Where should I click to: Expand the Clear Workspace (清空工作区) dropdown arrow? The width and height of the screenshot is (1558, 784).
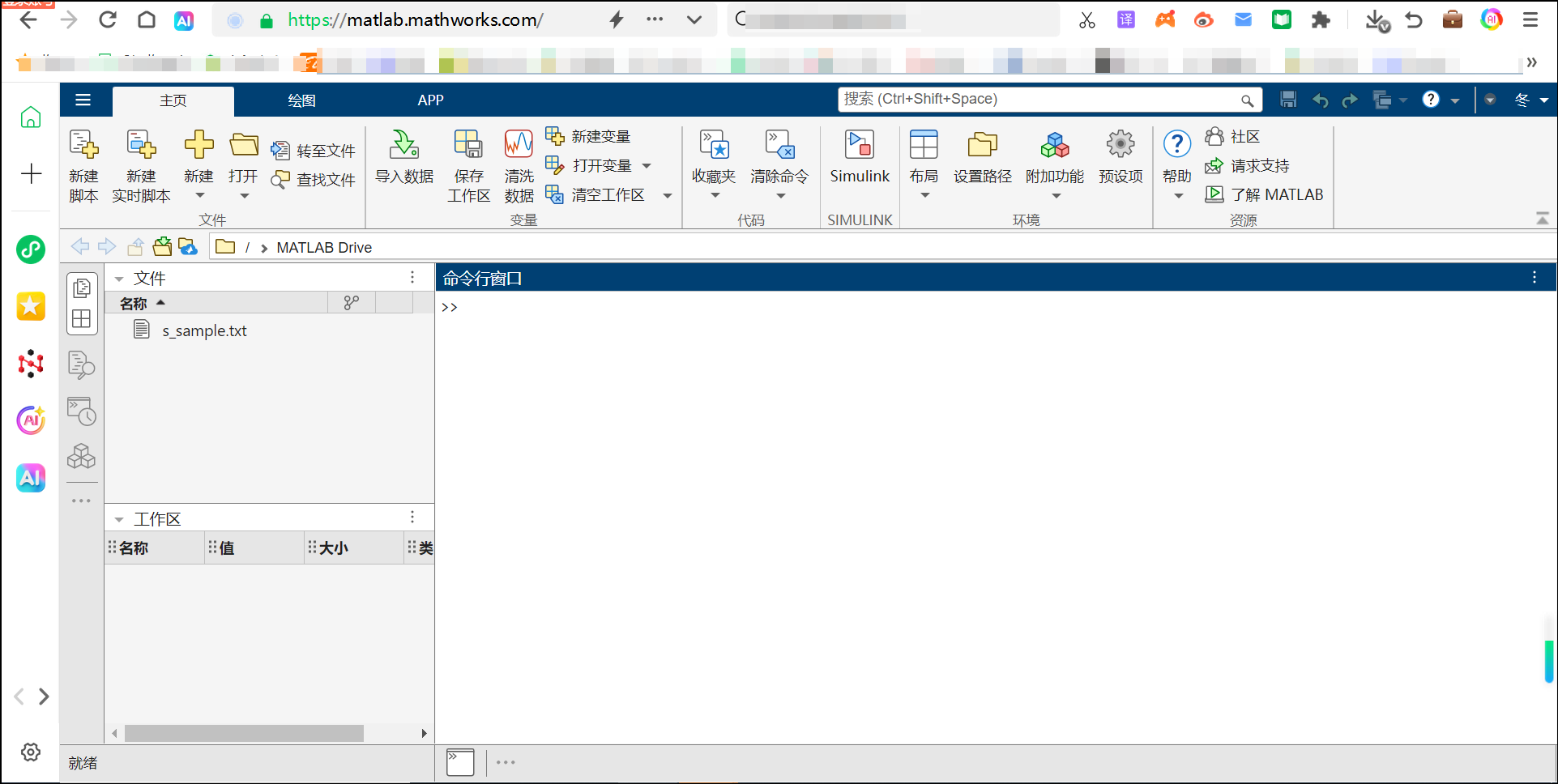click(x=668, y=195)
